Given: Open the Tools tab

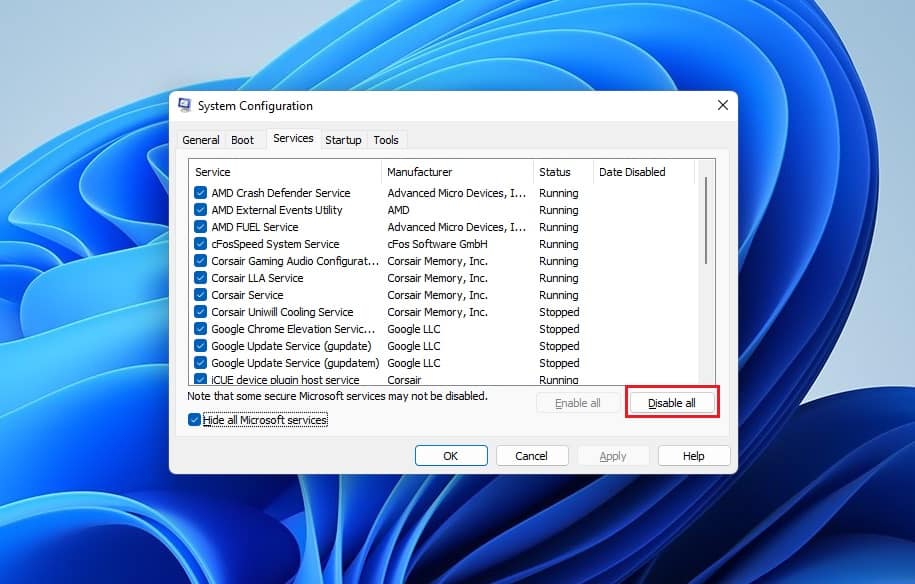Looking at the screenshot, I should [386, 140].
